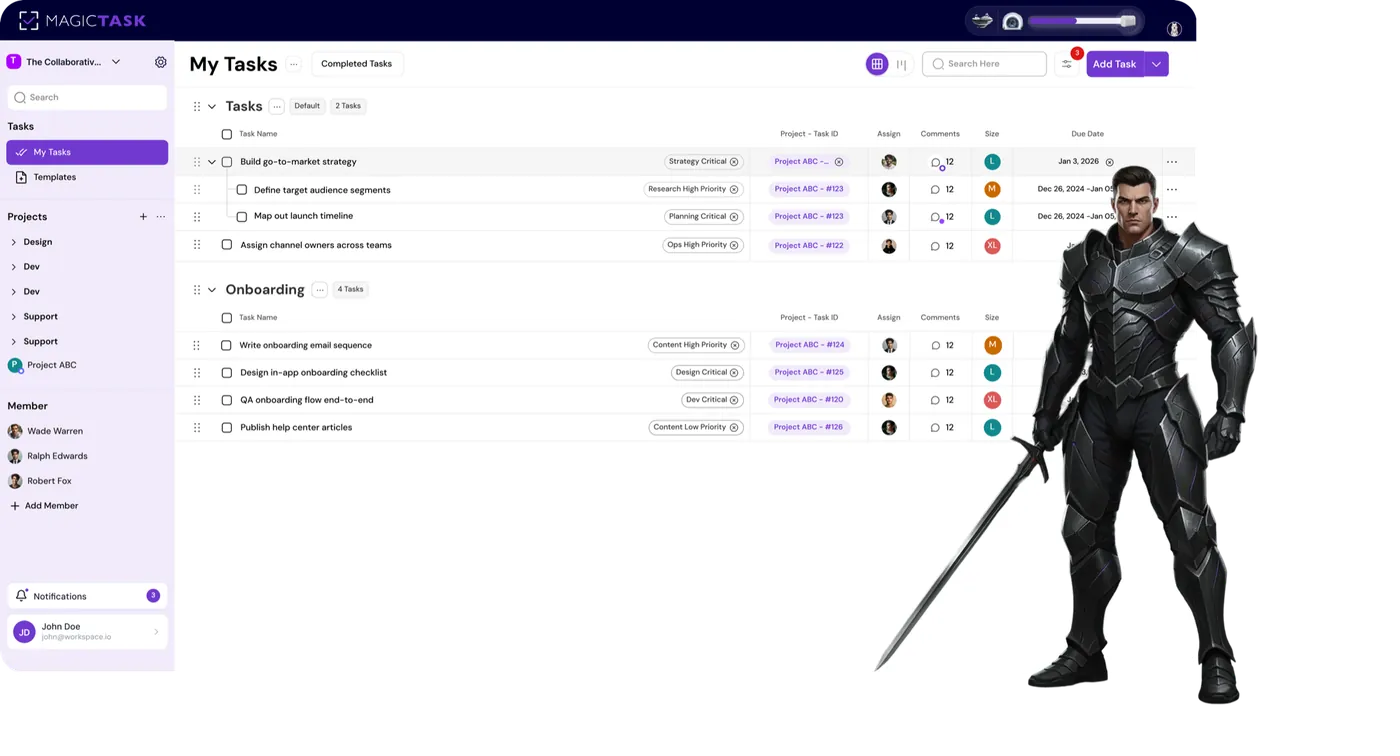The width and height of the screenshot is (1400, 756).
Task: Open the Add Task dropdown arrow
Action: tap(1157, 64)
